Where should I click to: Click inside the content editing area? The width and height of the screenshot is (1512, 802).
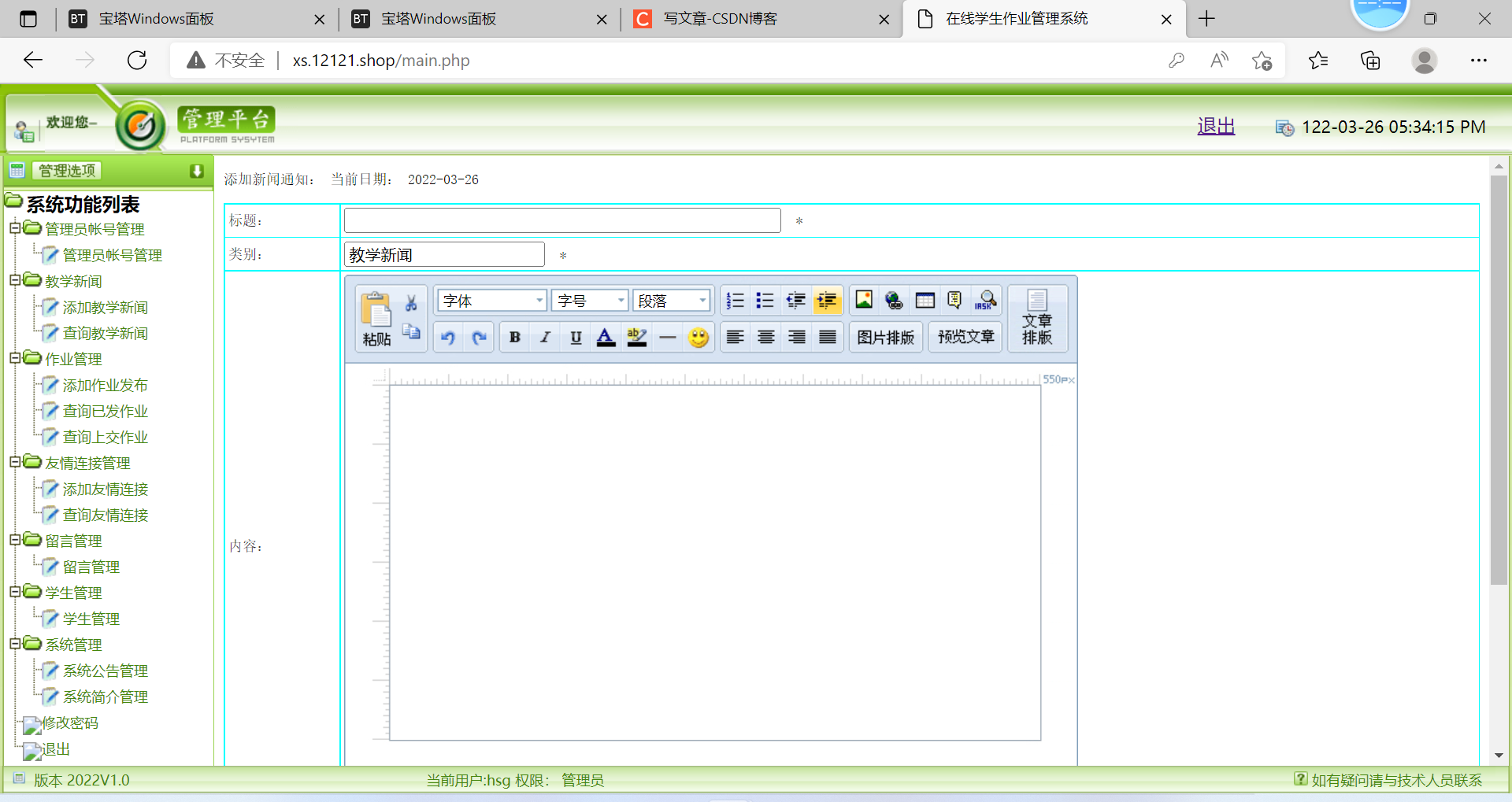[715, 563]
